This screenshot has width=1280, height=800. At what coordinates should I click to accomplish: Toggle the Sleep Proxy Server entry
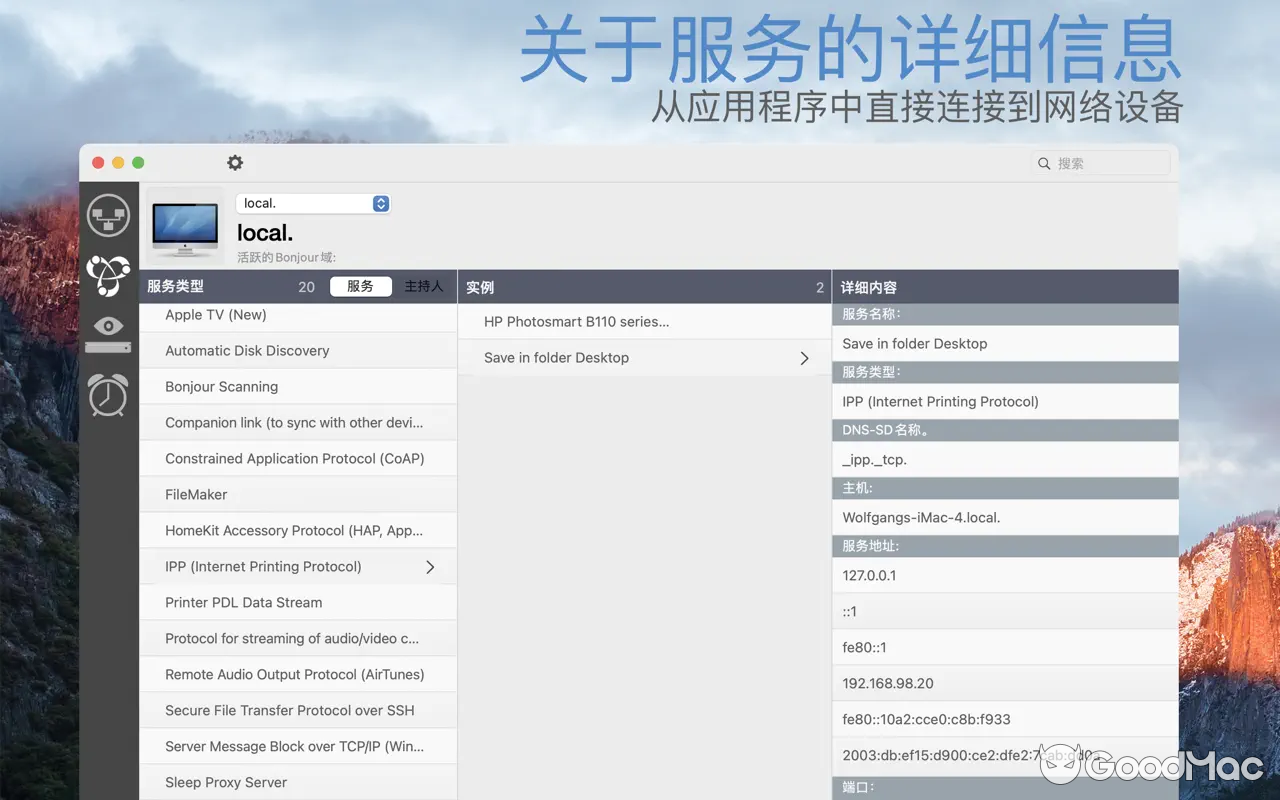(225, 782)
